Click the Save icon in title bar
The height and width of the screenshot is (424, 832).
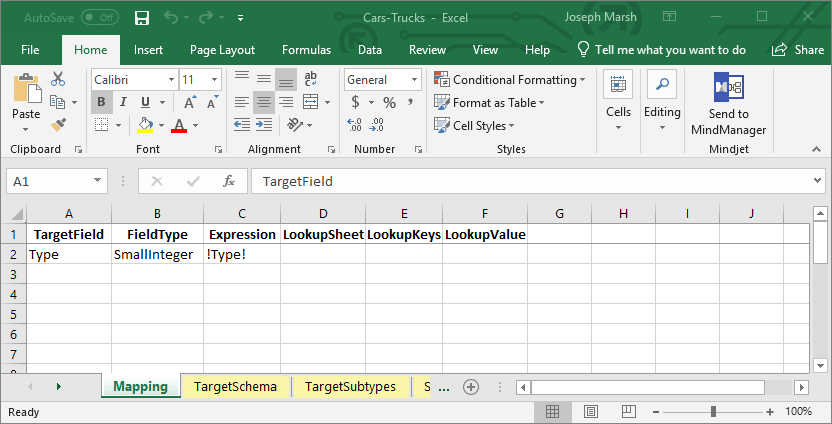pyautogui.click(x=142, y=18)
